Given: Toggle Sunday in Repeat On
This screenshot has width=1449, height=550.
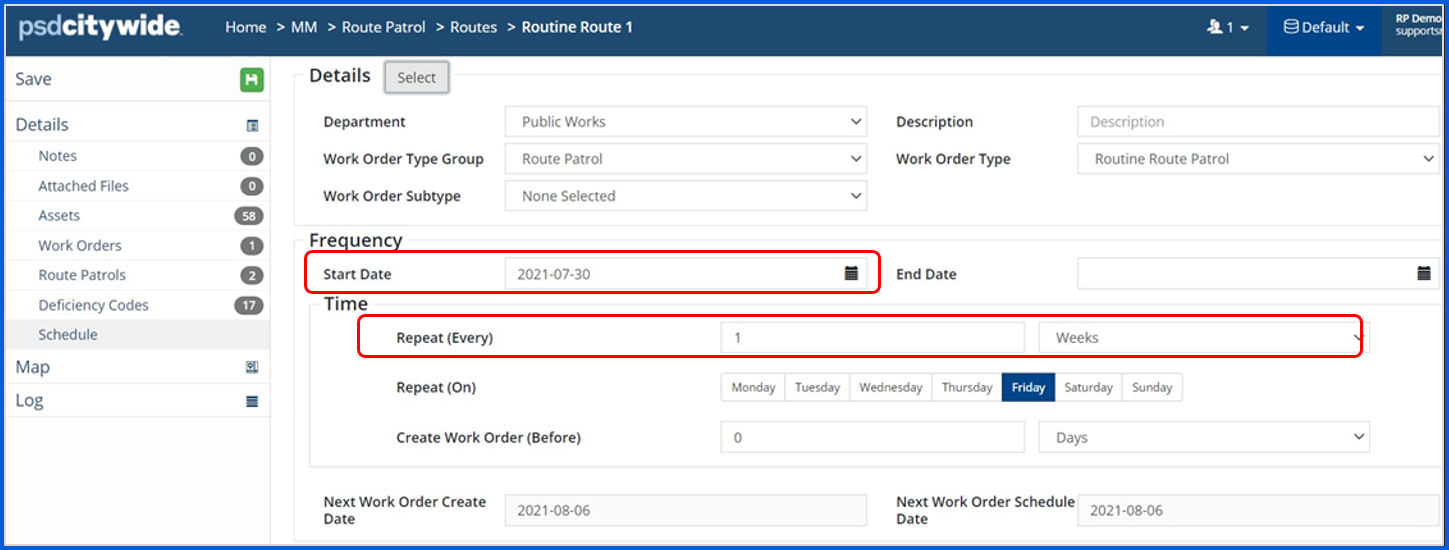Looking at the screenshot, I should click(x=1152, y=387).
